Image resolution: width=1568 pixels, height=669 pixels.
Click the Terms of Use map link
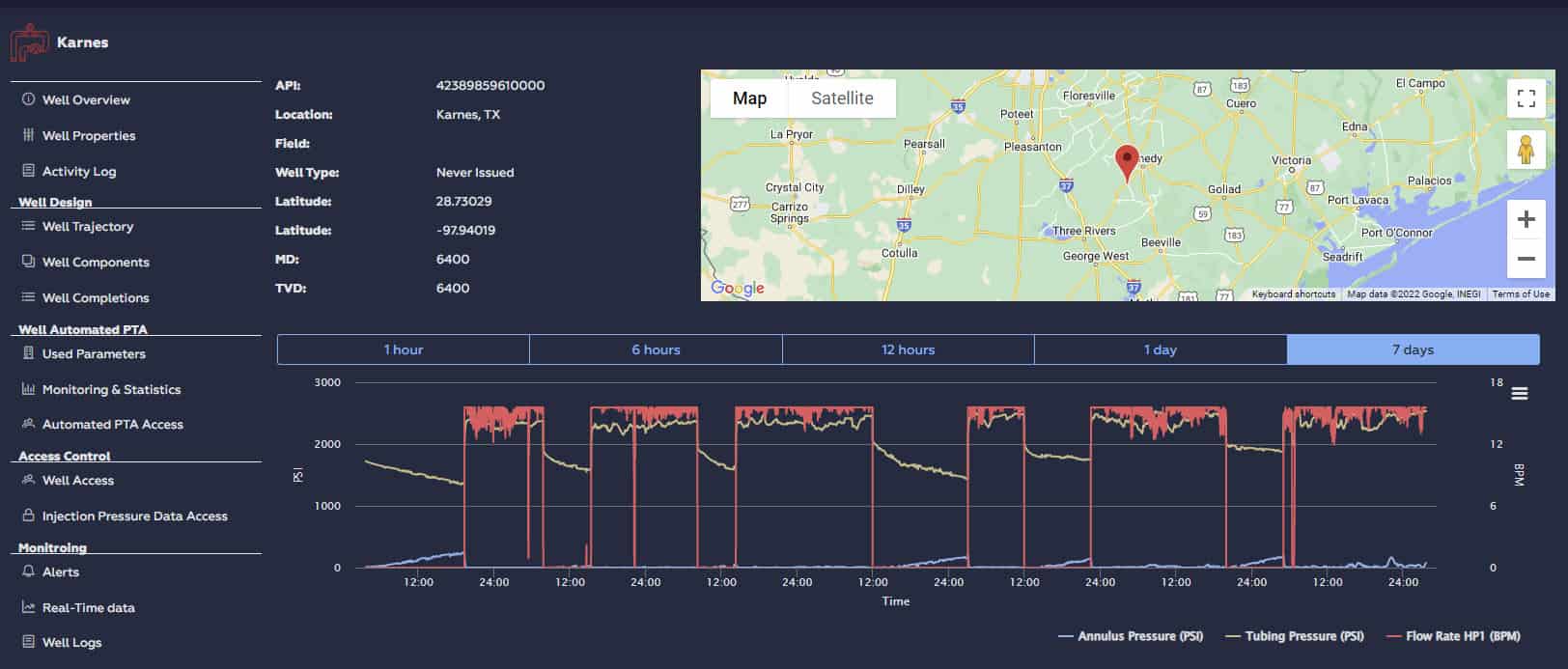[1520, 294]
